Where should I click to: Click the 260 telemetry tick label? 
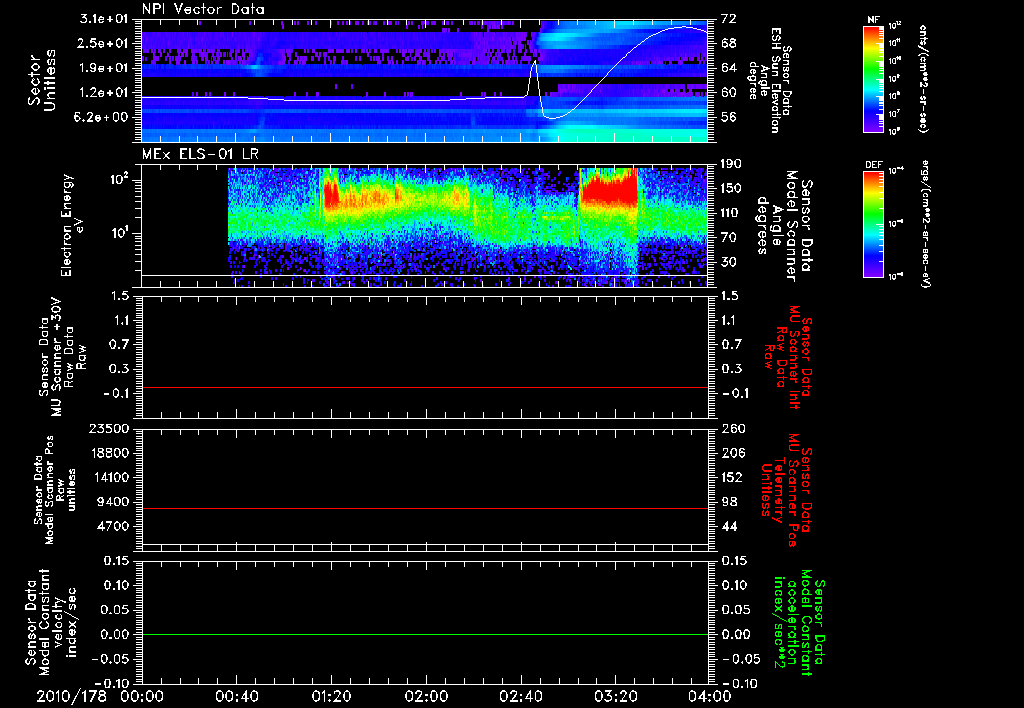click(x=732, y=429)
